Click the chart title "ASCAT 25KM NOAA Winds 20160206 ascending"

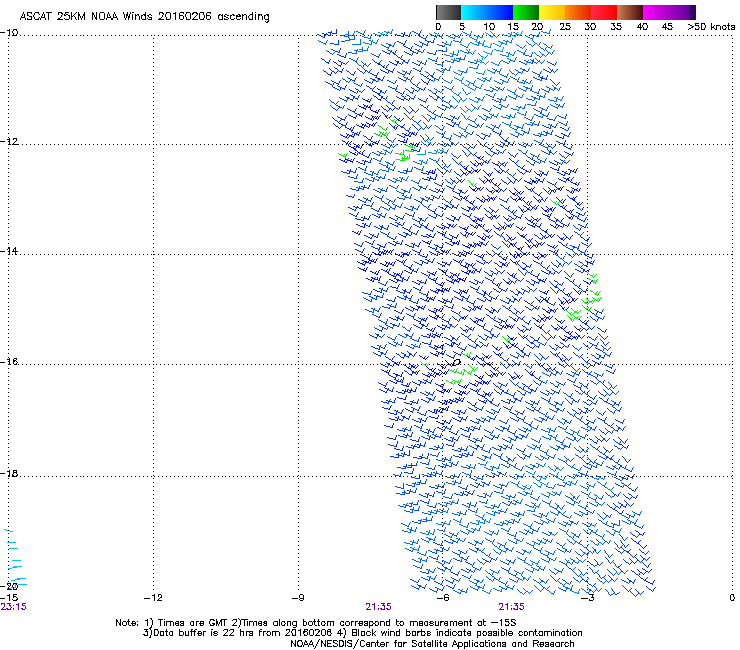click(x=144, y=17)
